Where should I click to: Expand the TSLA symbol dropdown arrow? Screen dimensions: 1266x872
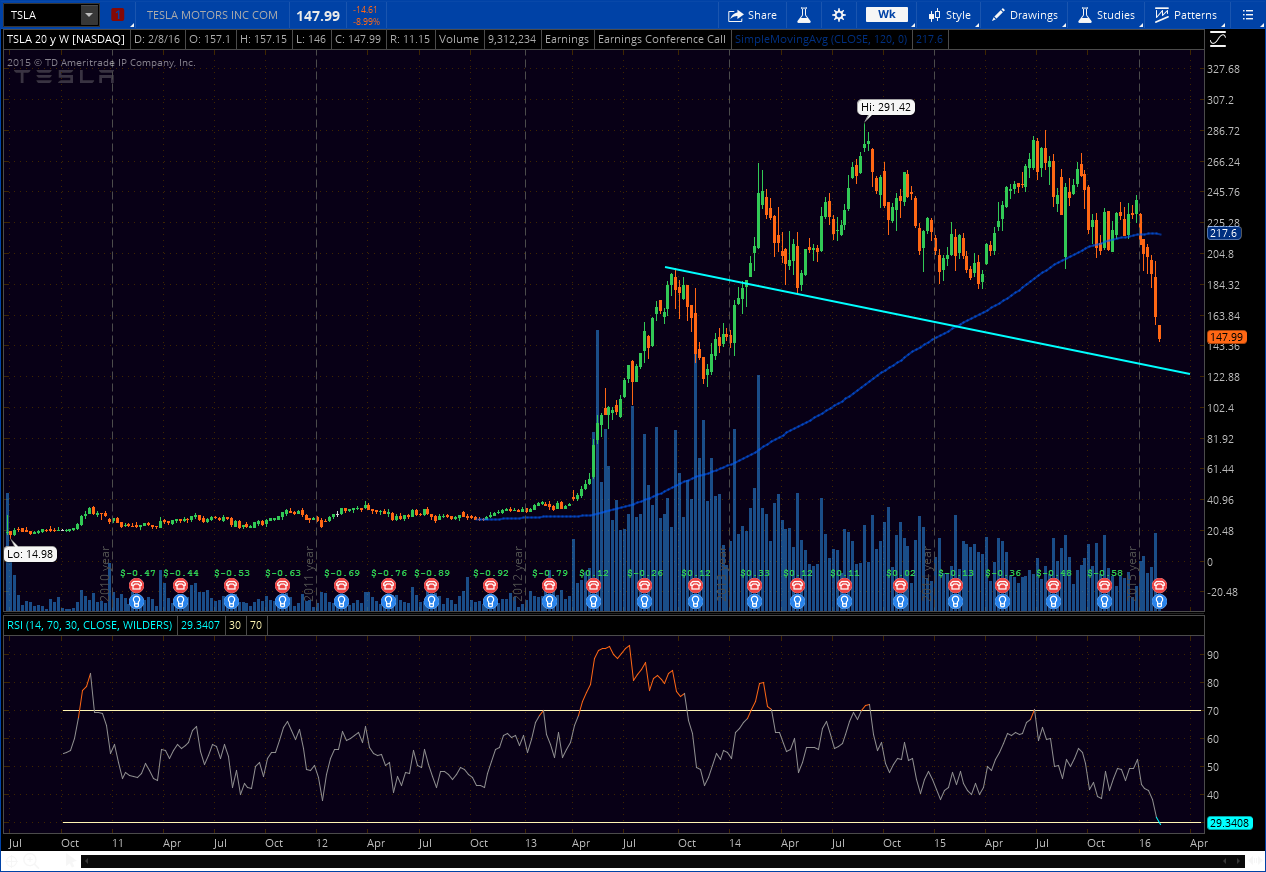89,15
